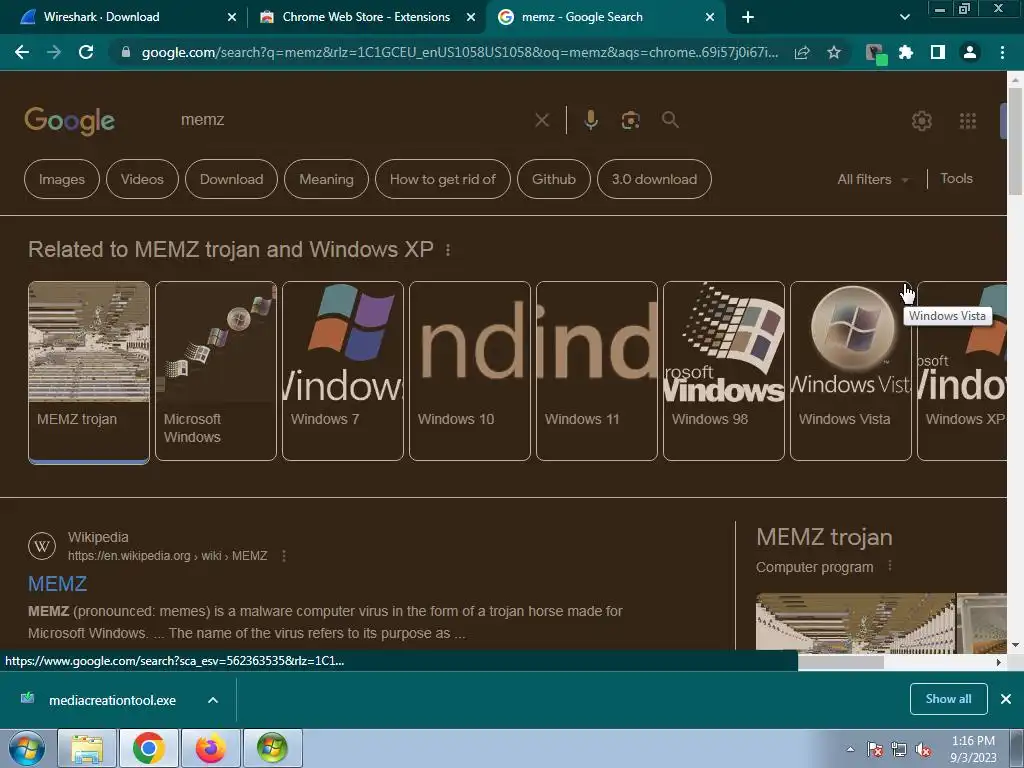The width and height of the screenshot is (1024, 768).
Task: Expand the All filters dropdown
Action: click(873, 179)
